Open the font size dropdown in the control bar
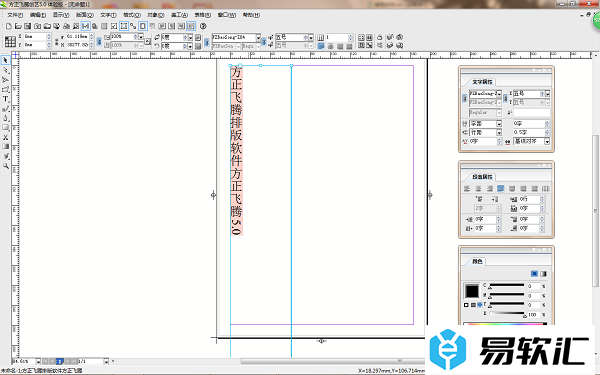This screenshot has height=375, width=600. [311, 37]
